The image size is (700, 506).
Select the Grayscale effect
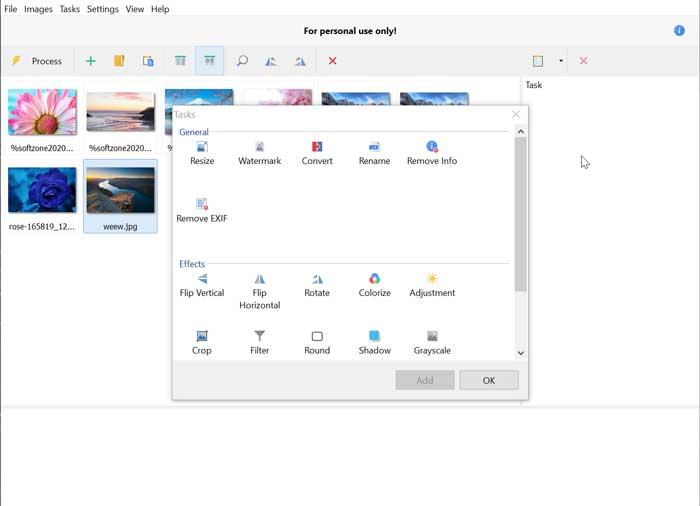tap(432, 343)
